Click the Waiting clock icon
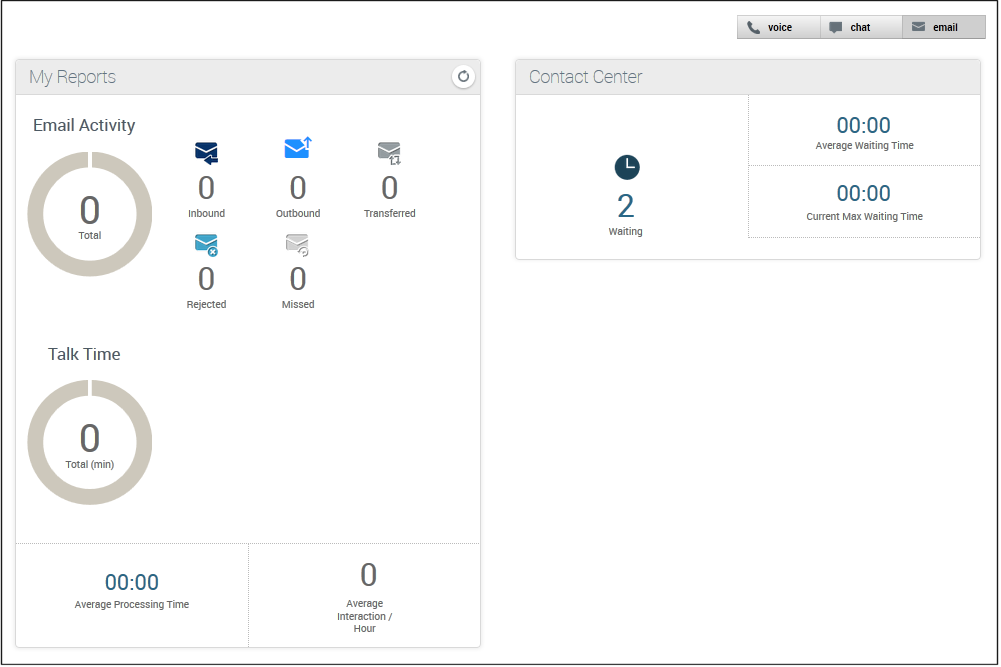 (x=626, y=168)
